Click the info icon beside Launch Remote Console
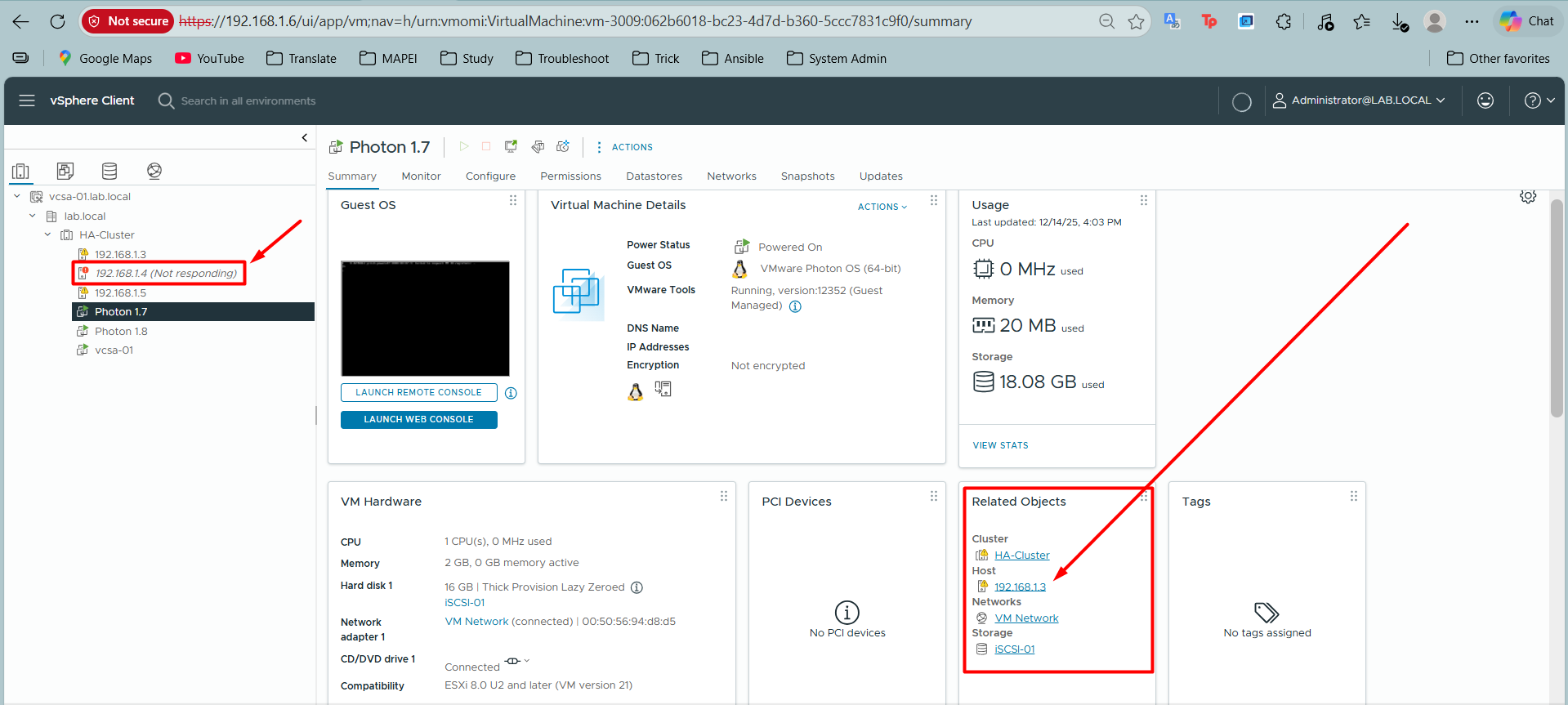This screenshot has height=705, width=1568. click(x=511, y=393)
